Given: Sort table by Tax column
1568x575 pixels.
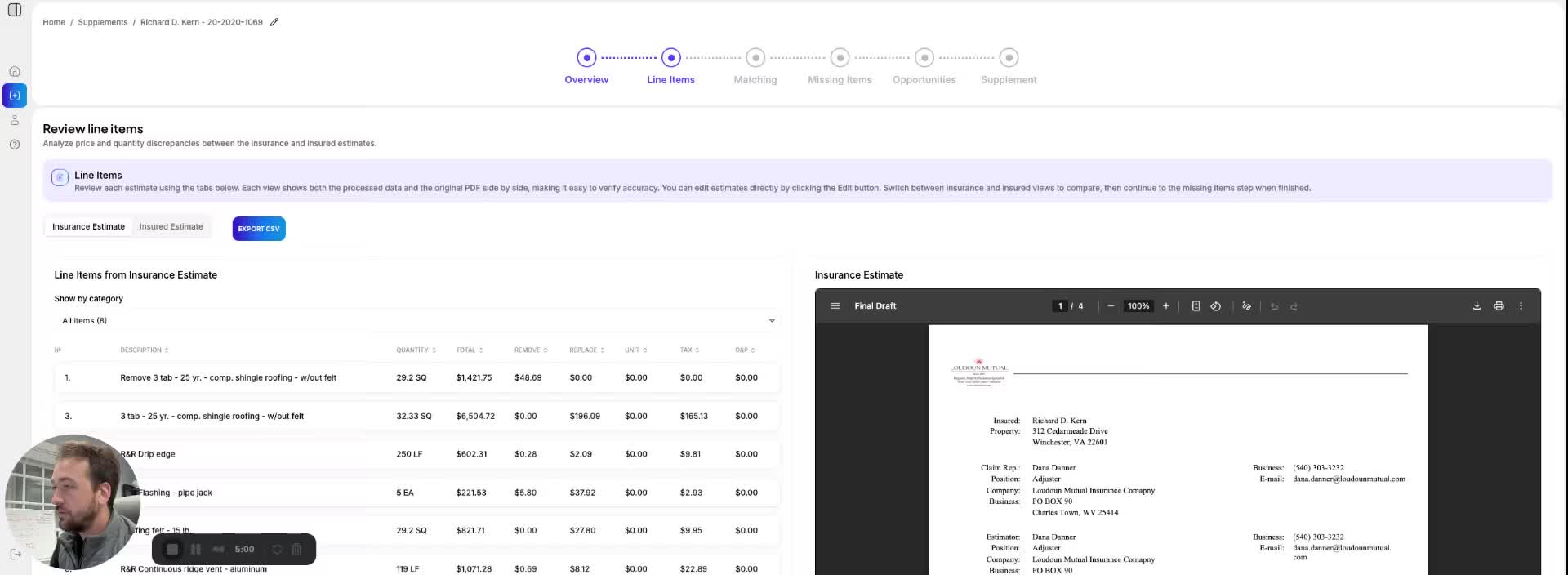Looking at the screenshot, I should coord(689,350).
